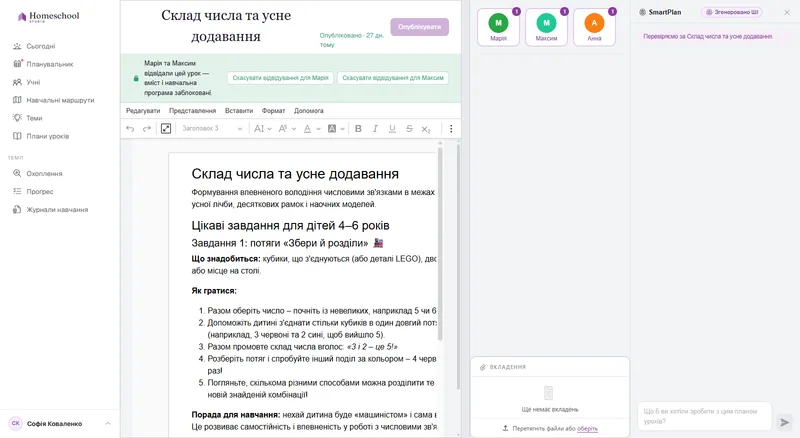
Task: Click heading Завдання 1: потяги «Збери й розділи»
Action: coord(287,243)
